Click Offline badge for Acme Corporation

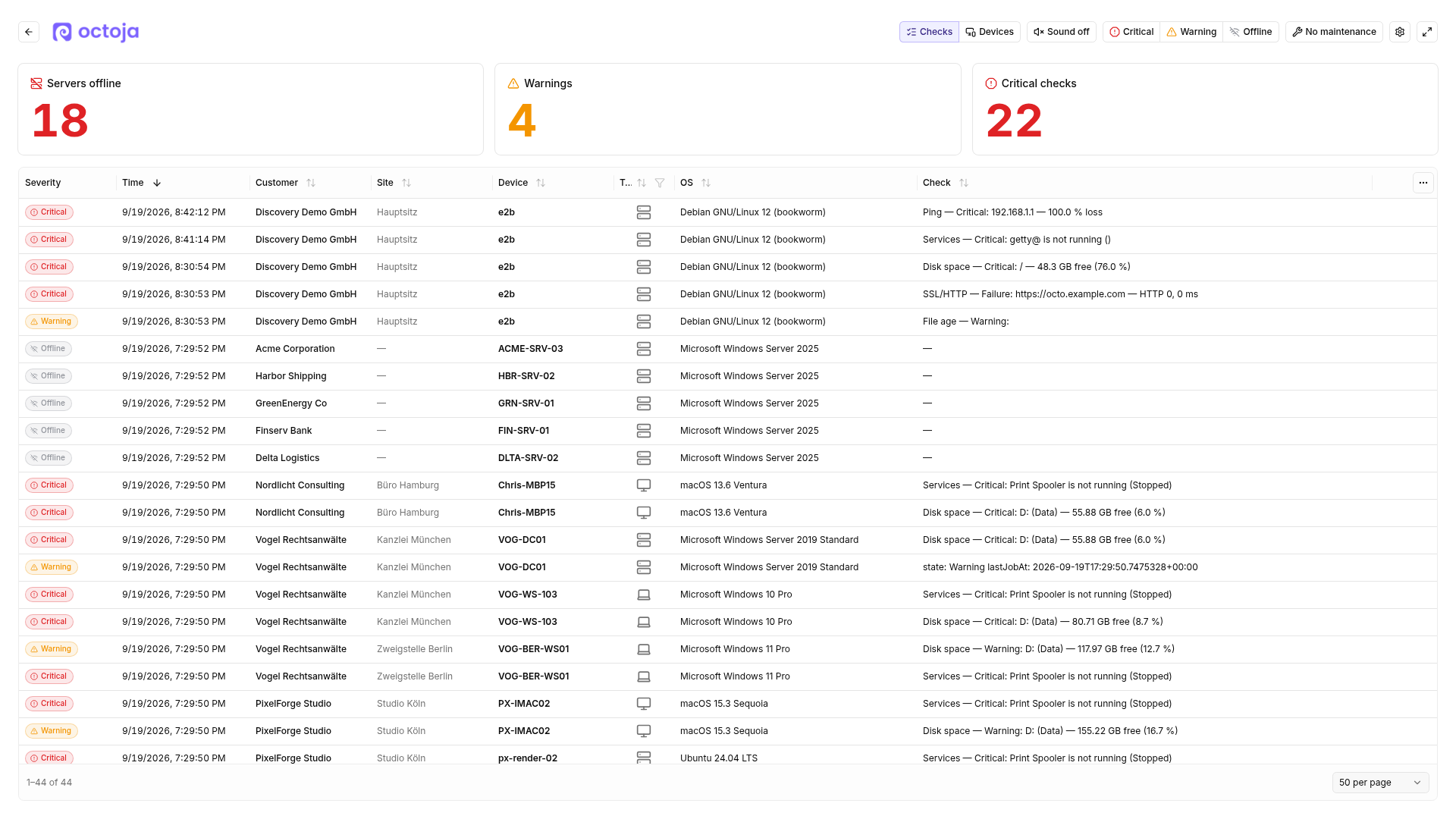point(49,349)
